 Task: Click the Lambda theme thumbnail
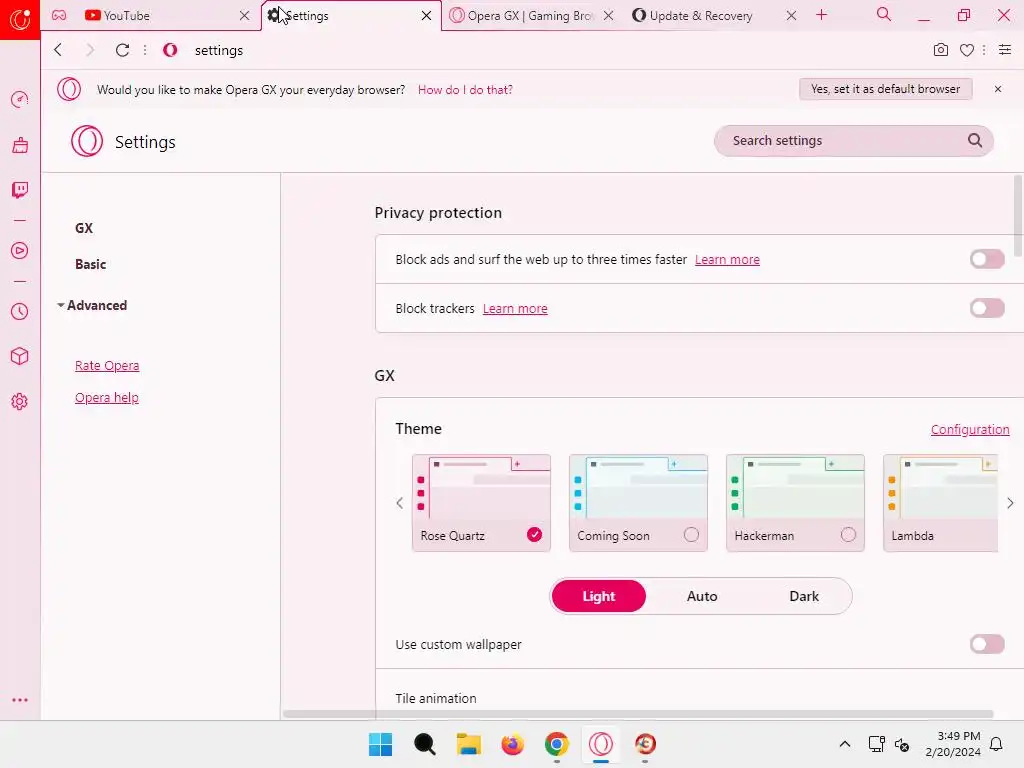click(x=940, y=503)
